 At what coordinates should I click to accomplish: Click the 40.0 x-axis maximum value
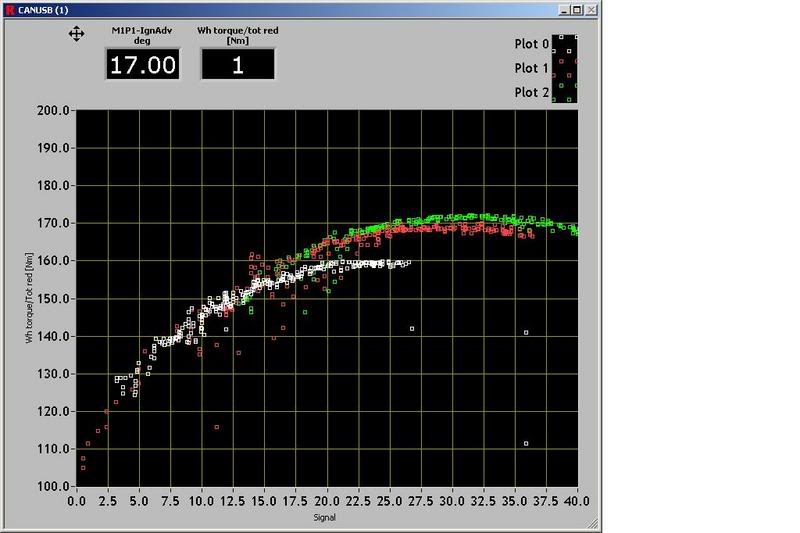[577, 500]
